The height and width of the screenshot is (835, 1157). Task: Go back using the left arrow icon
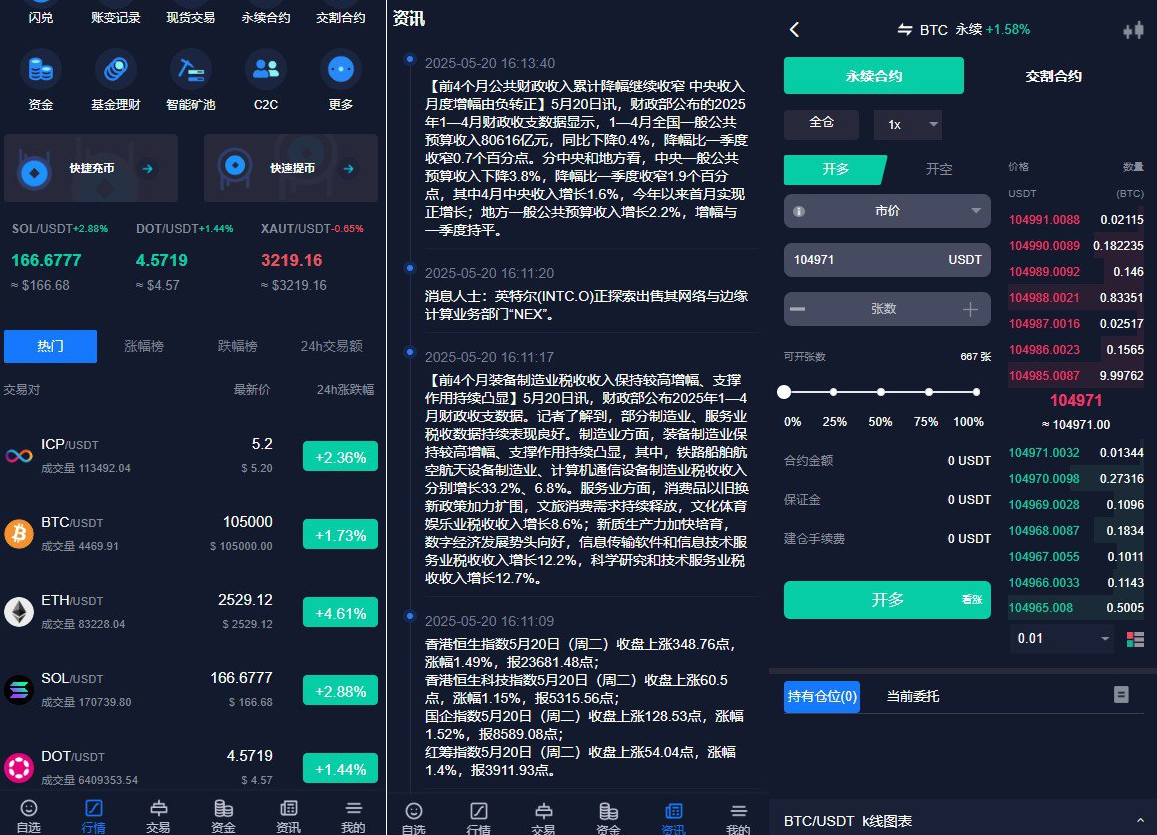coord(795,30)
